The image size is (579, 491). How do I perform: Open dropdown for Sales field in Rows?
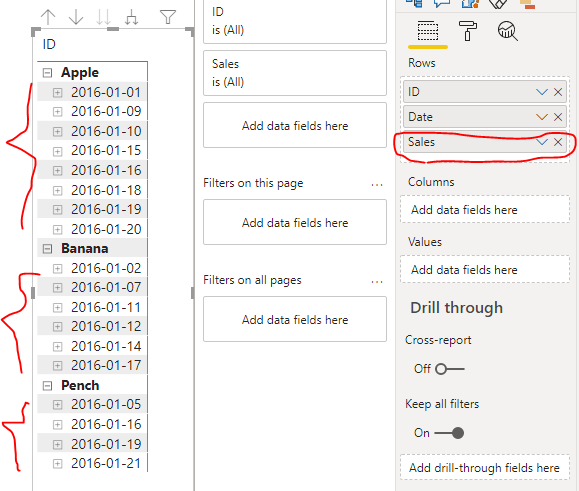pyautogui.click(x=542, y=142)
